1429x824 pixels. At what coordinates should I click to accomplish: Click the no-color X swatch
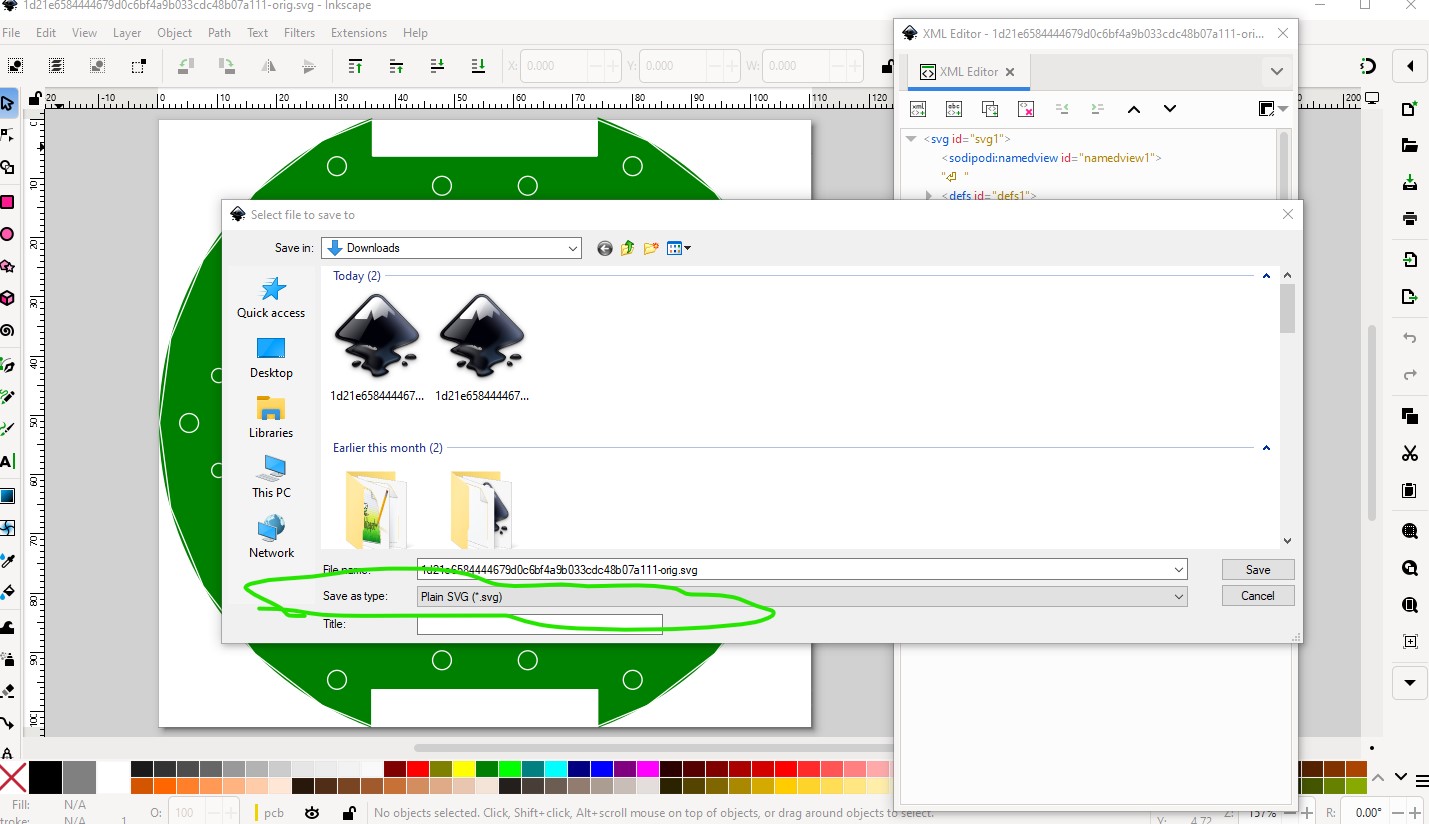click(13, 776)
